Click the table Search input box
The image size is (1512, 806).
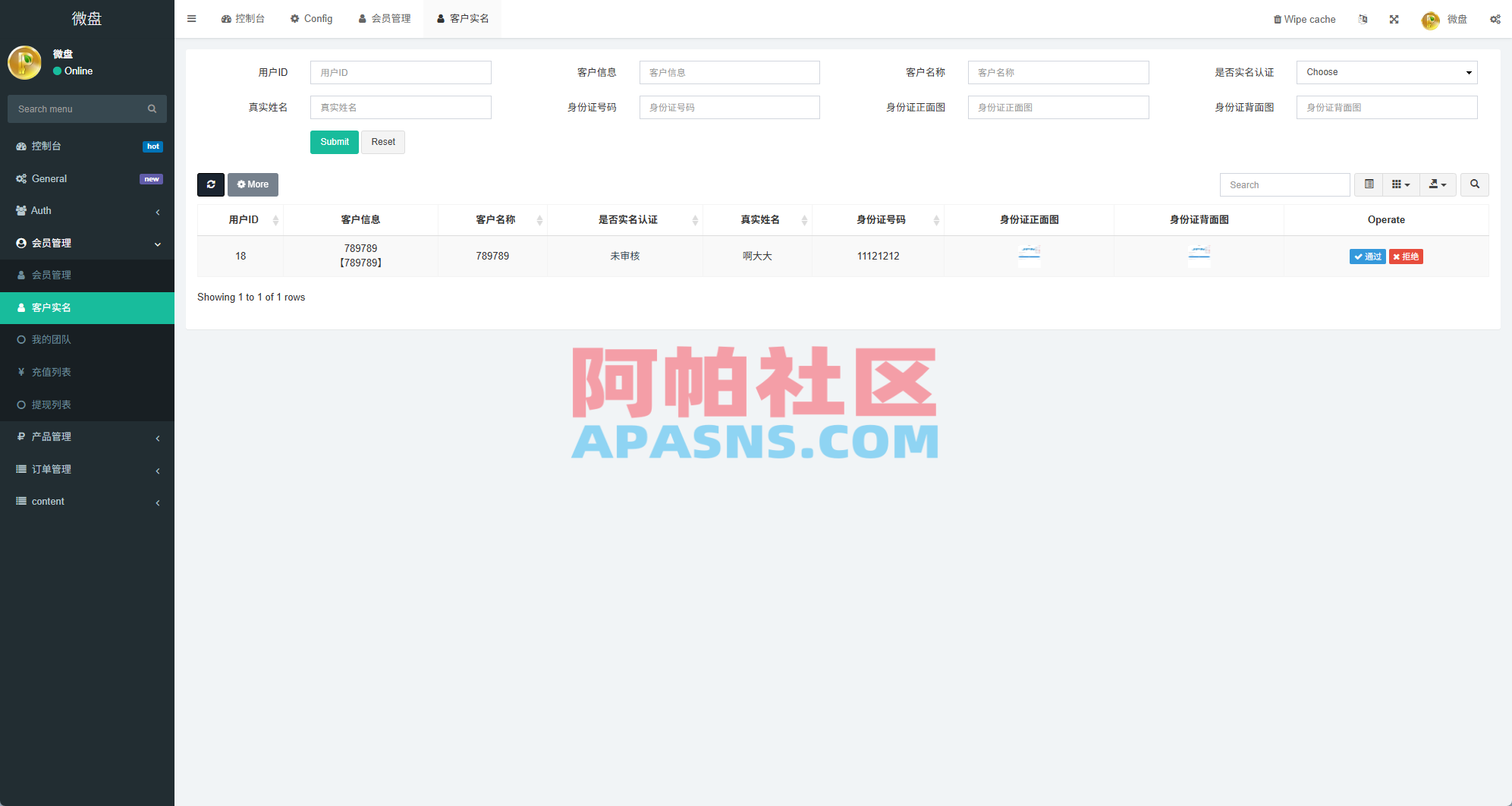click(x=1285, y=184)
